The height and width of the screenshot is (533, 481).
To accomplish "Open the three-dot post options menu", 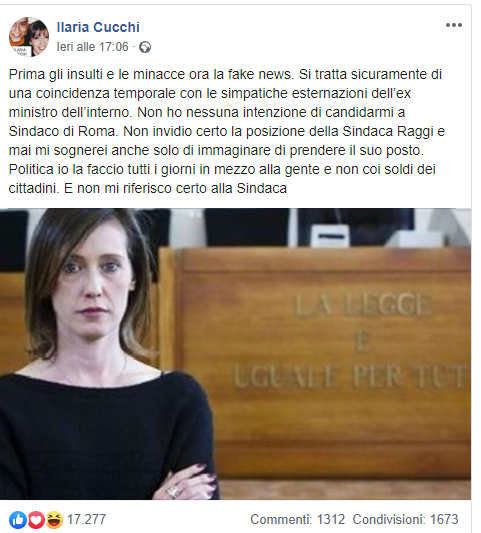I will click(454, 25).
